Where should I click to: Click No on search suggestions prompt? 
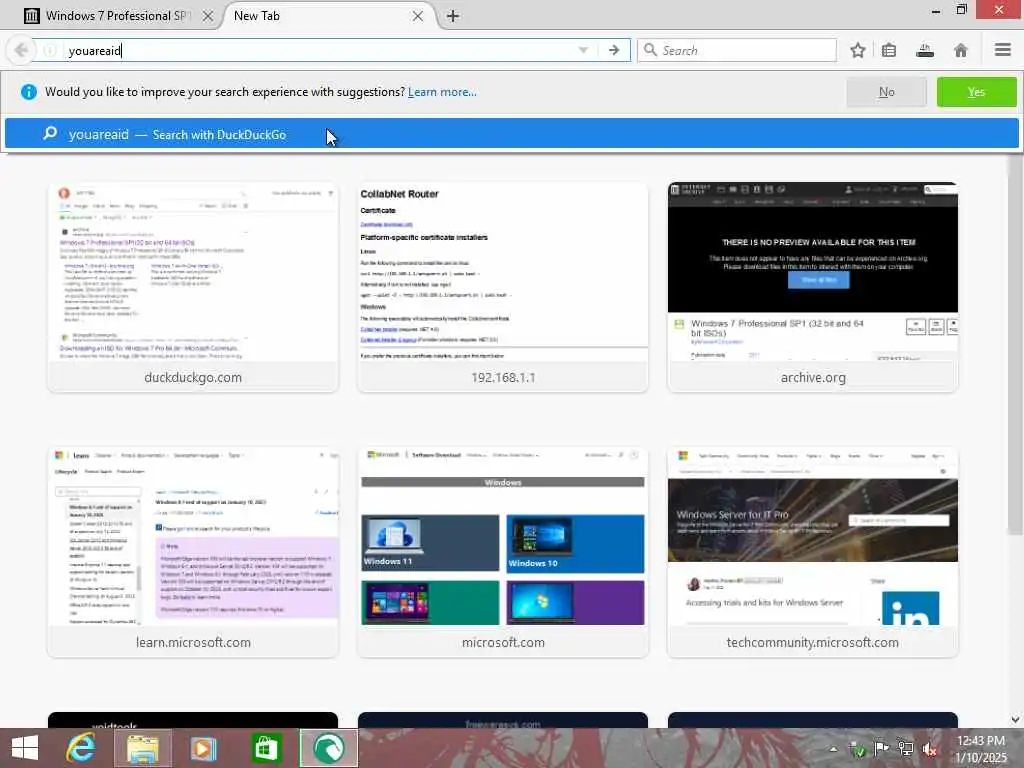click(886, 92)
